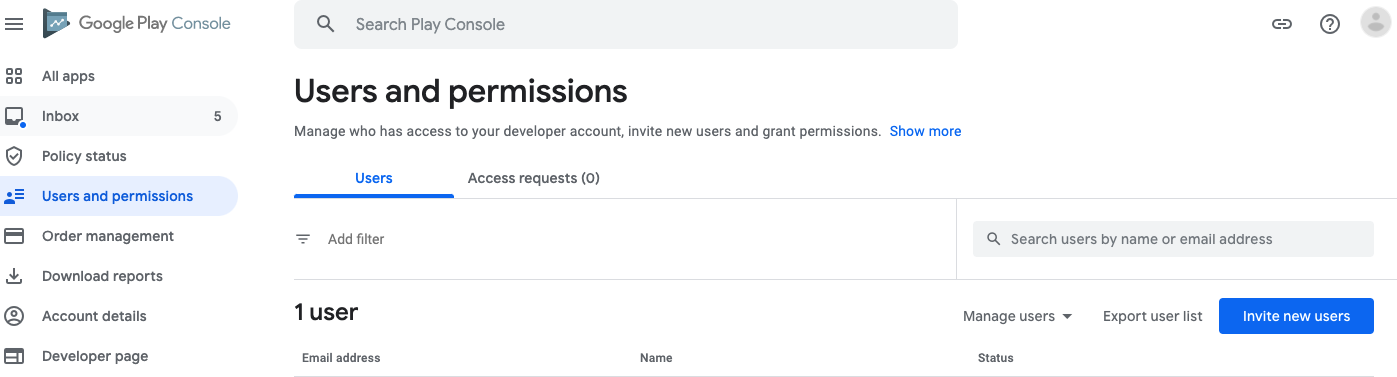
Task: Click the Account details person icon
Action: [x=14, y=316]
